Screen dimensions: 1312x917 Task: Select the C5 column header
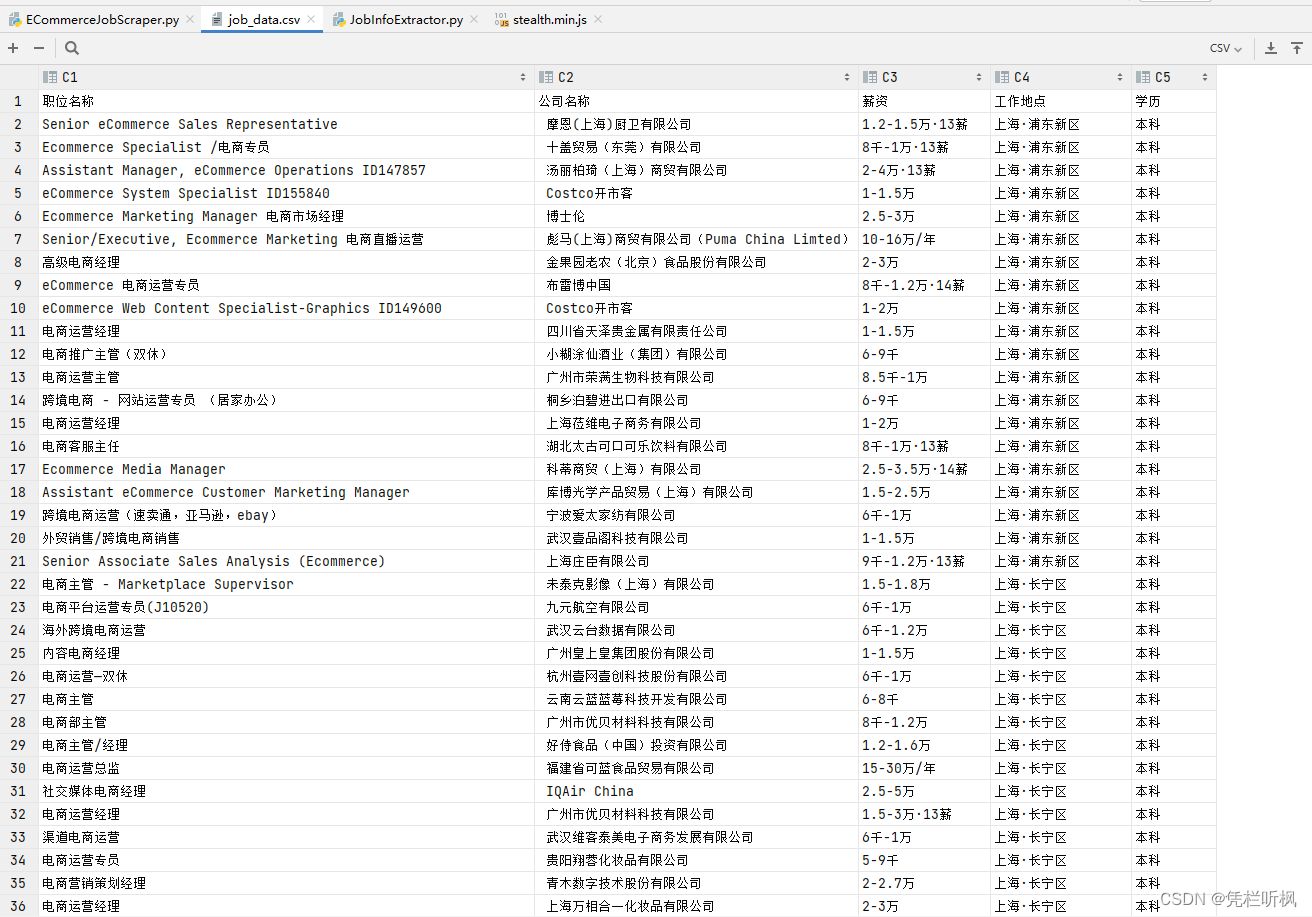pos(1174,77)
